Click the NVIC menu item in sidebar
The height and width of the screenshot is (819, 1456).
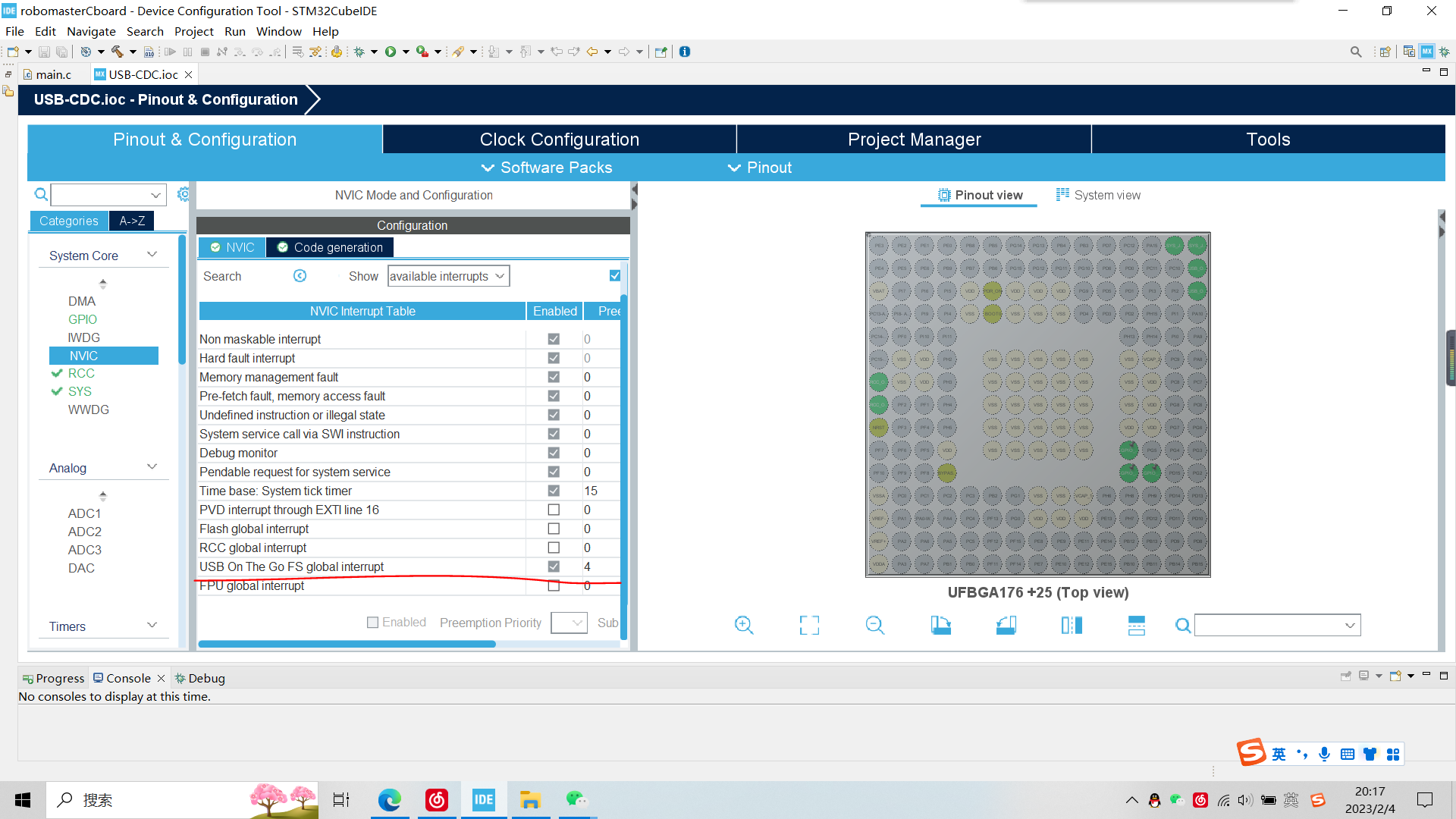(x=82, y=355)
